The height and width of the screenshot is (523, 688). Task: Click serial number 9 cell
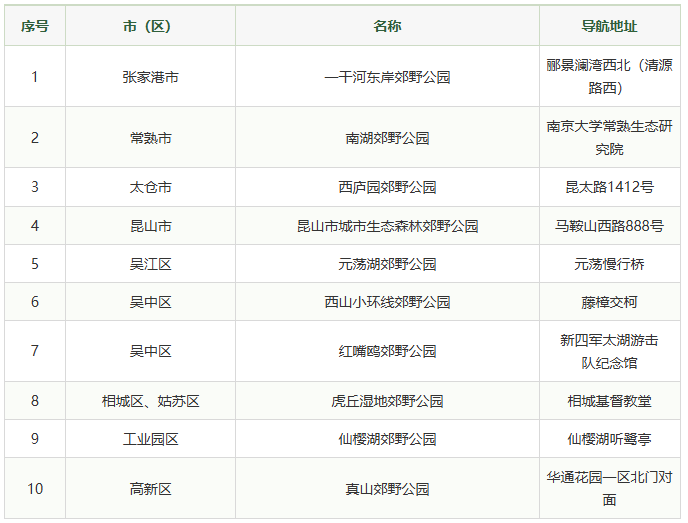point(35,439)
